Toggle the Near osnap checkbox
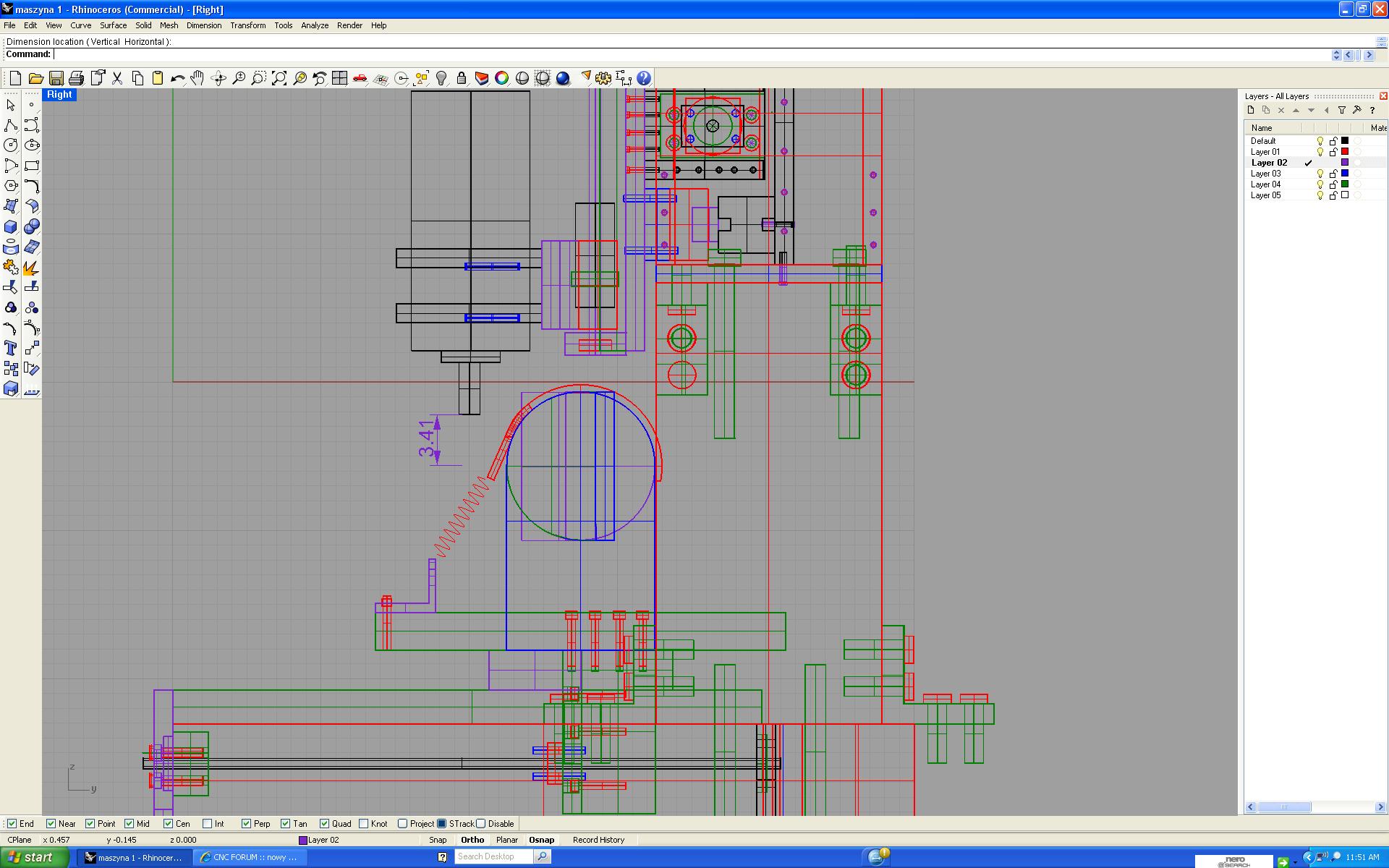Image resolution: width=1389 pixels, height=868 pixels. point(51,823)
